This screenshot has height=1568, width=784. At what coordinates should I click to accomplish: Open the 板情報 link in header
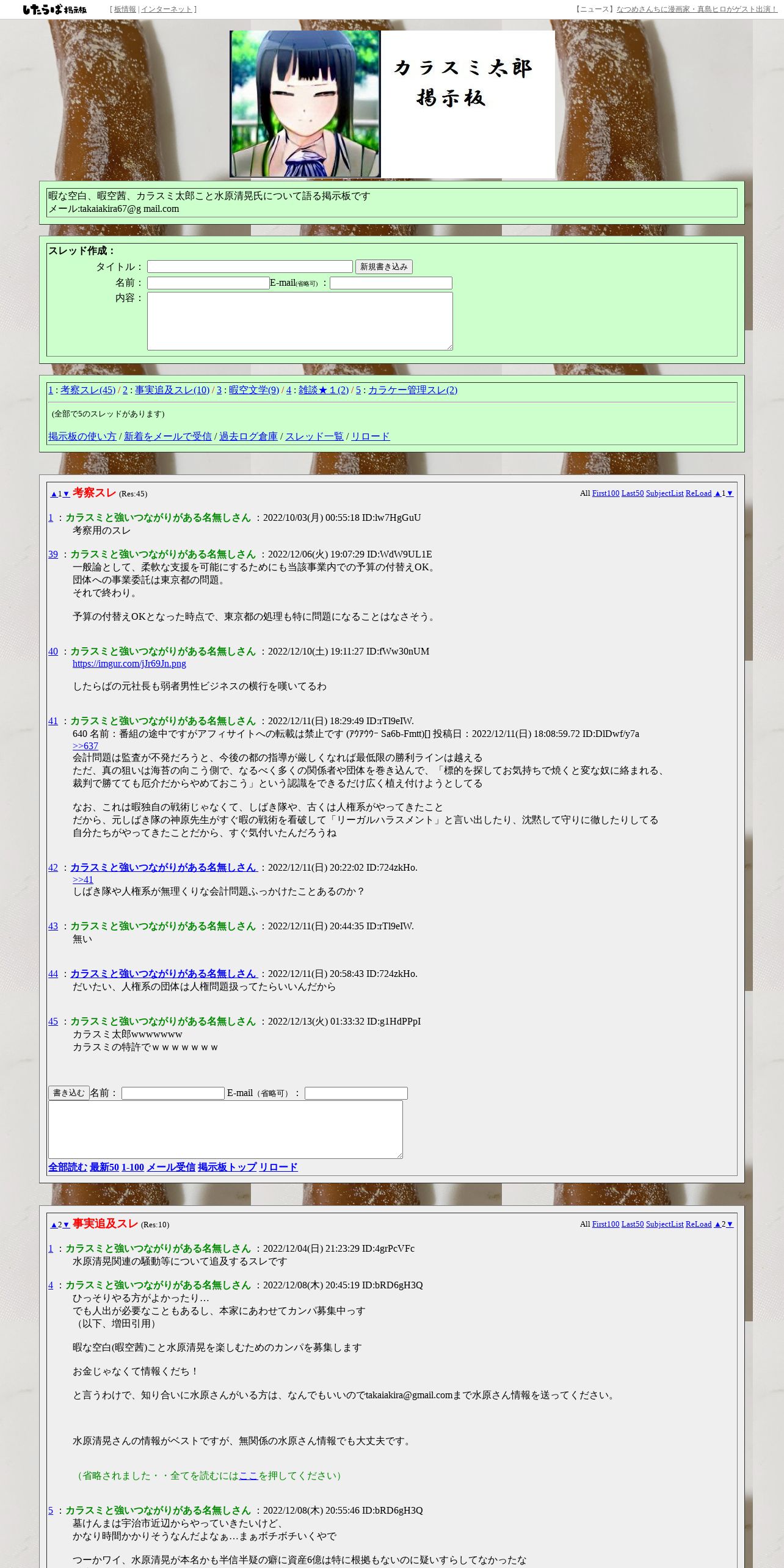pyautogui.click(x=125, y=9)
